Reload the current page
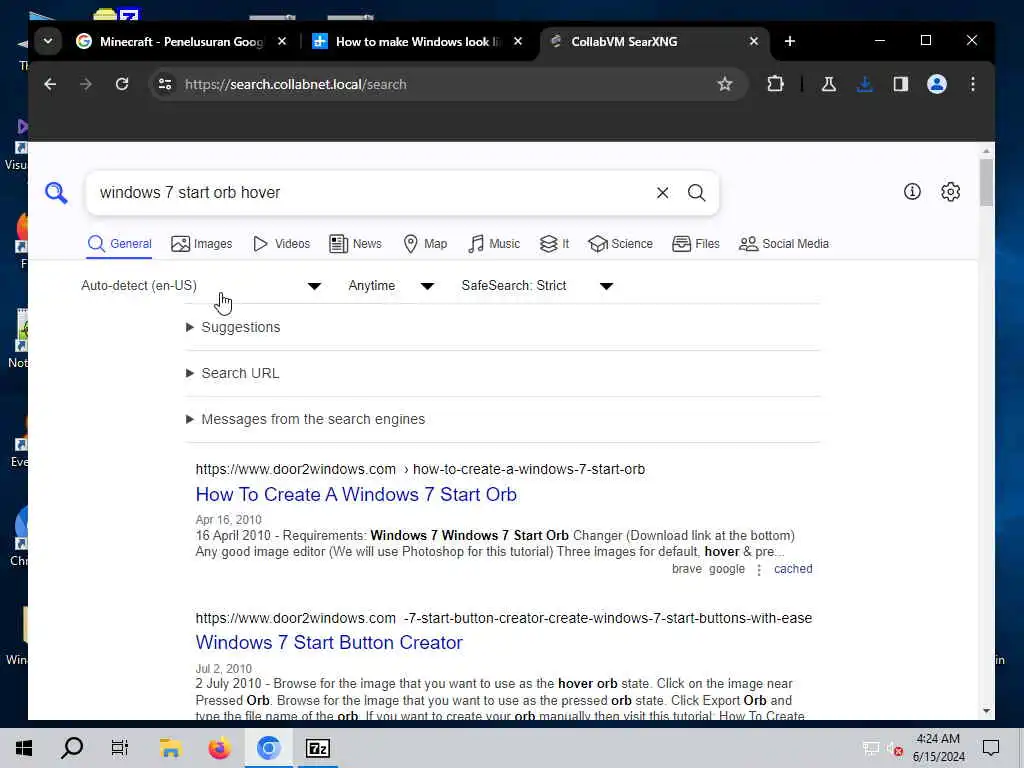The image size is (1024, 768). 121,84
